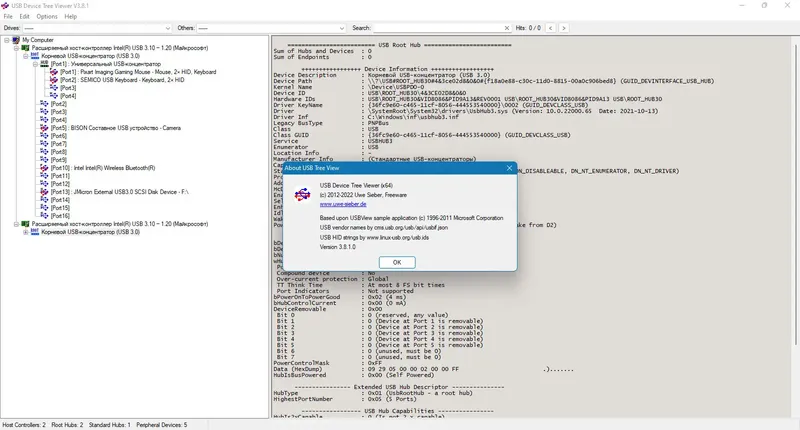The width and height of the screenshot is (800, 430).
Task: Open the Help menu
Action: (70, 16)
